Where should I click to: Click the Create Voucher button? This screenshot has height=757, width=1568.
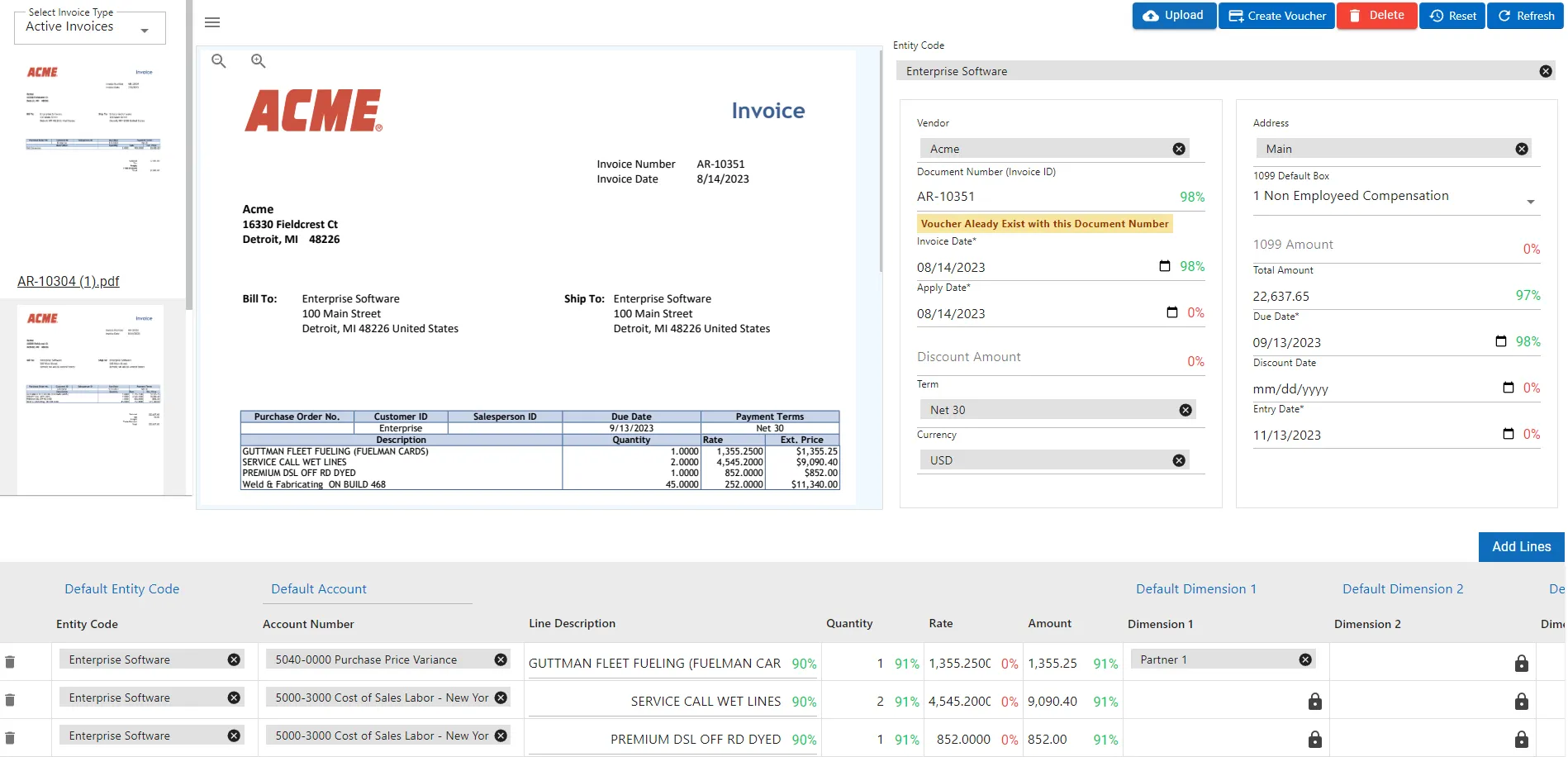click(x=1276, y=16)
